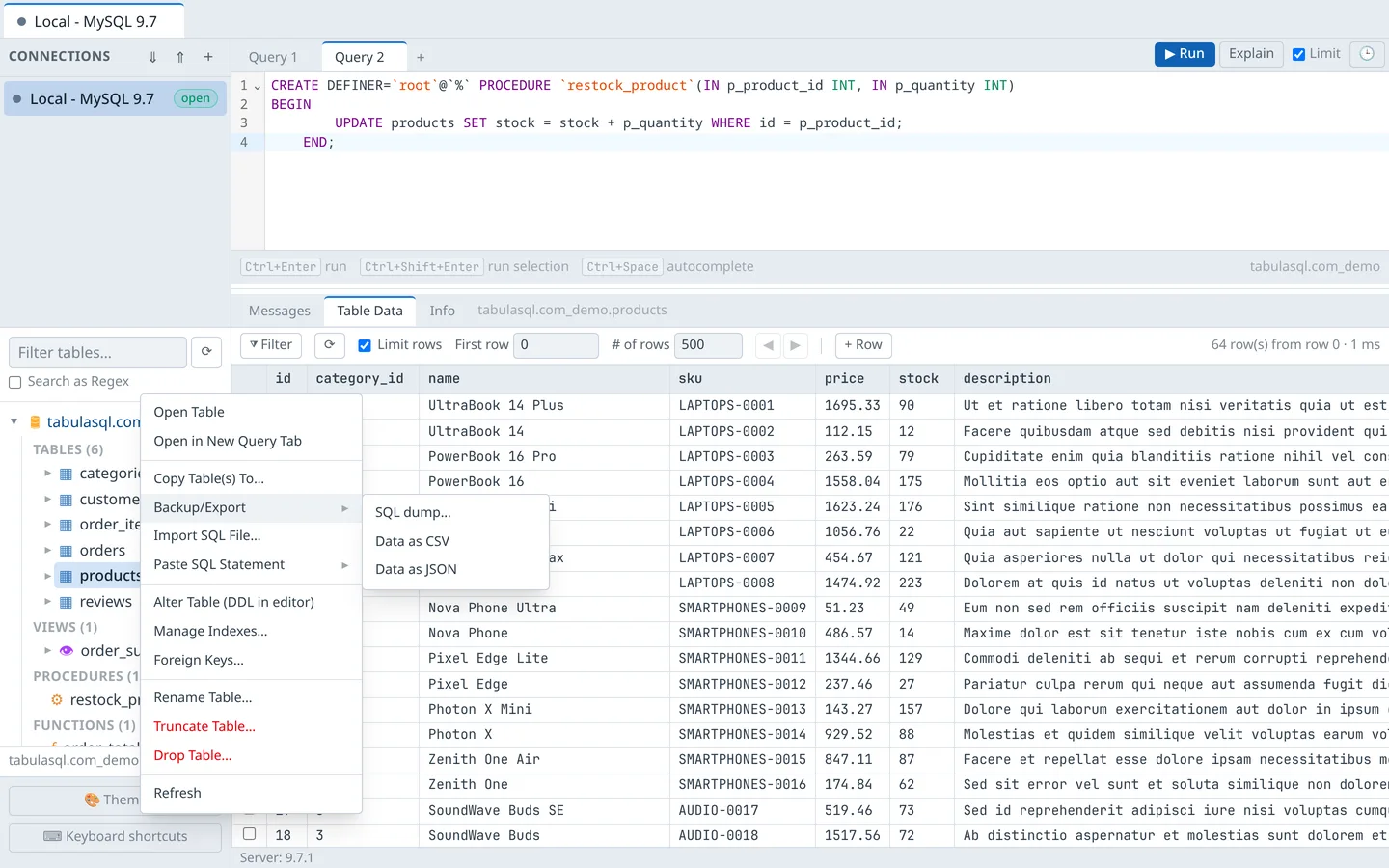This screenshot has height=868, width=1389.
Task: Click Rename Table... in context menu
Action: coord(251,697)
